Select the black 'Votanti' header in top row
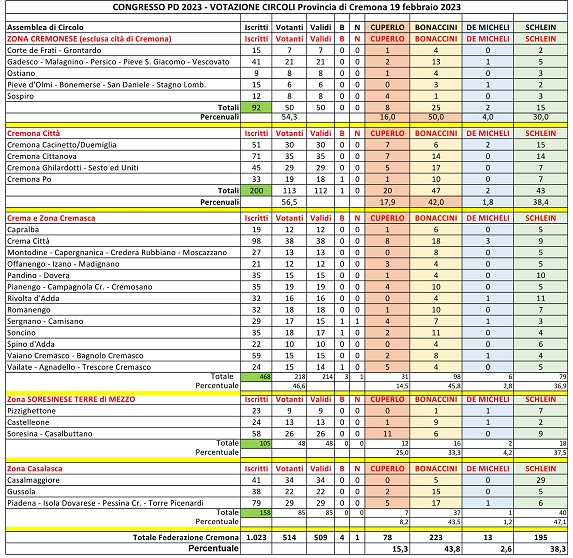 (x=289, y=27)
